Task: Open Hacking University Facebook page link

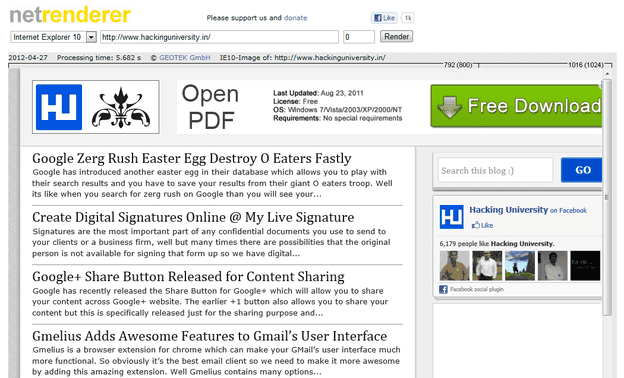Action: click(x=509, y=210)
